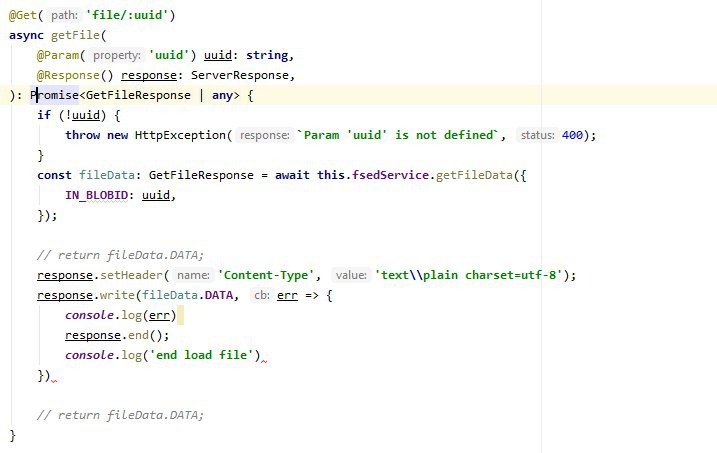Click the await keyword
Image resolution: width=717 pixels, height=453 pixels.
point(292,176)
